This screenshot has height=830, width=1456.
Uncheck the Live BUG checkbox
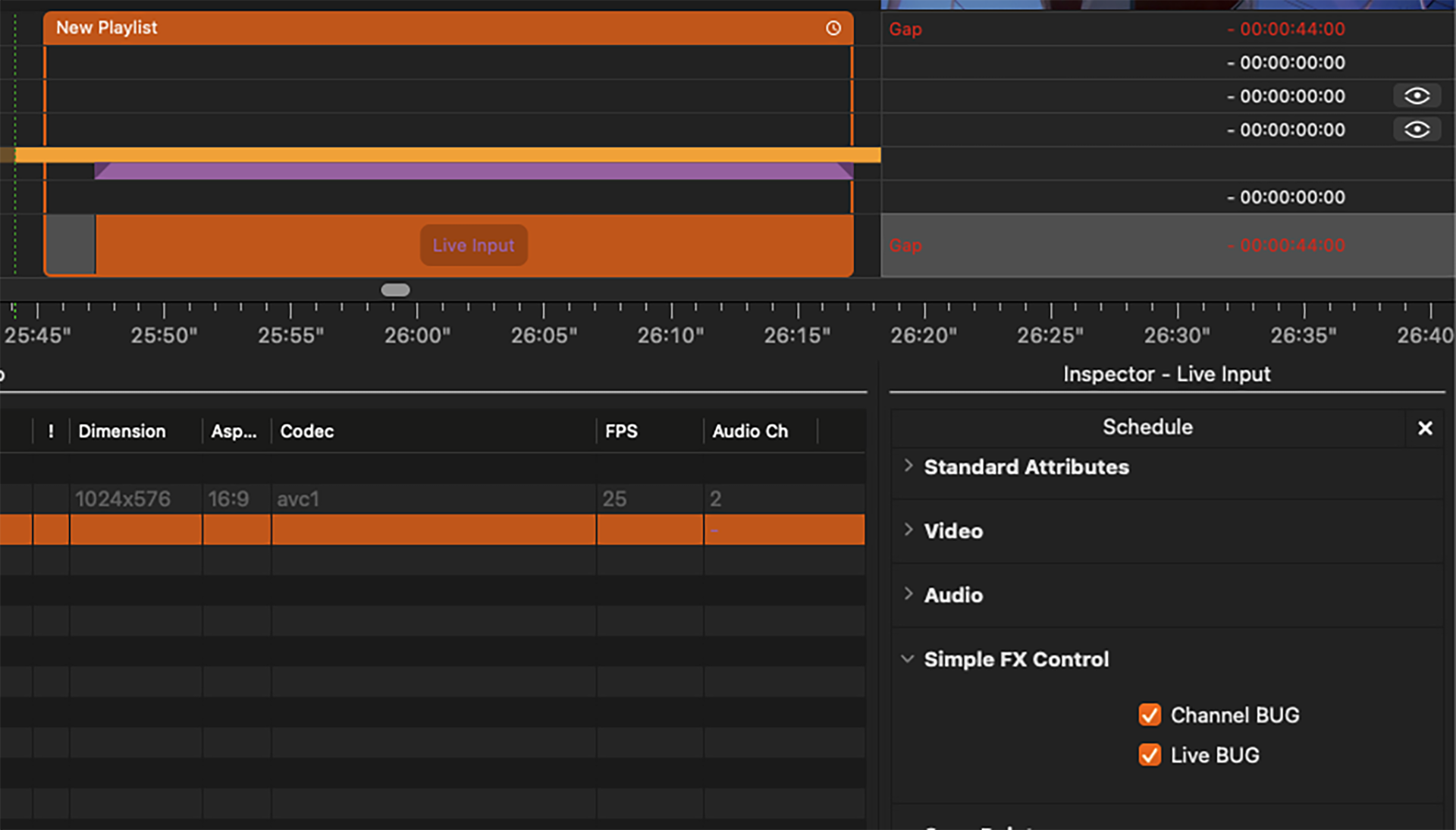(1150, 755)
